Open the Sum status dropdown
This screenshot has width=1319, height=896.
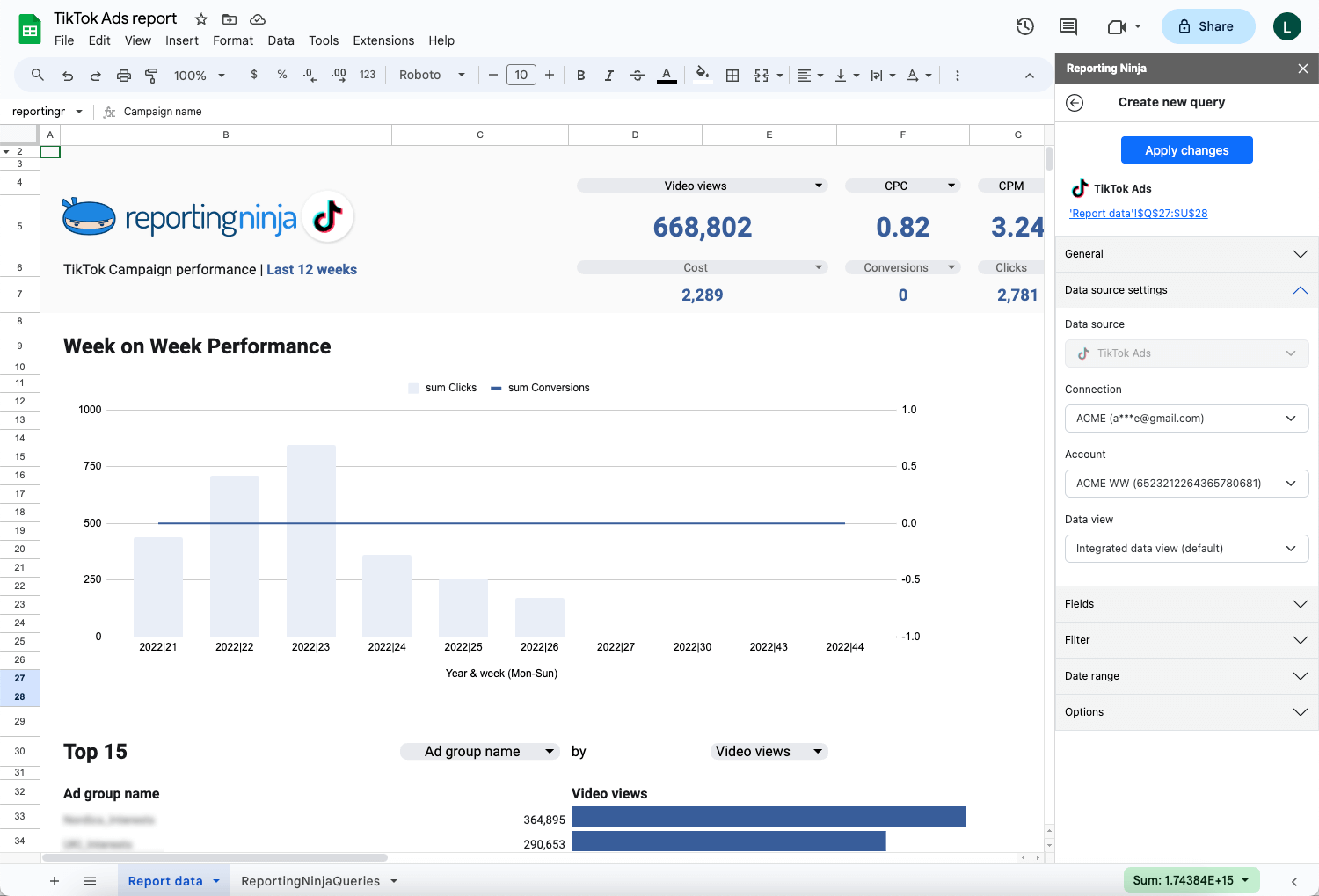pos(1191,880)
